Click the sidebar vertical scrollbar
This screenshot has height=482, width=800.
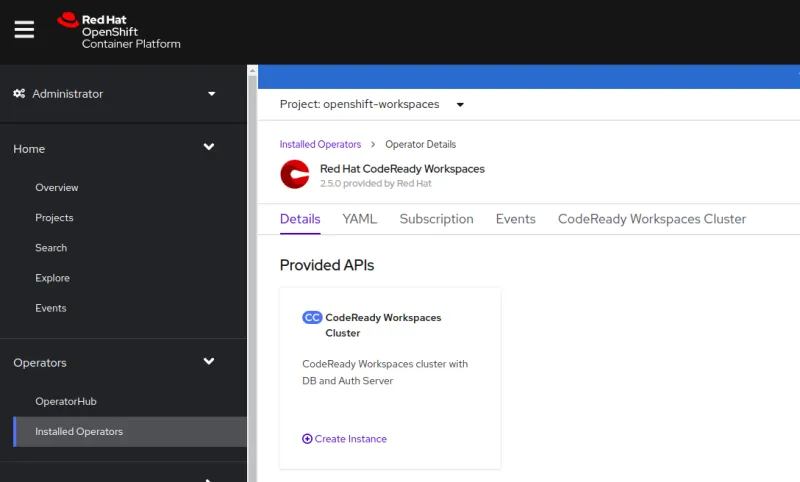[252, 270]
